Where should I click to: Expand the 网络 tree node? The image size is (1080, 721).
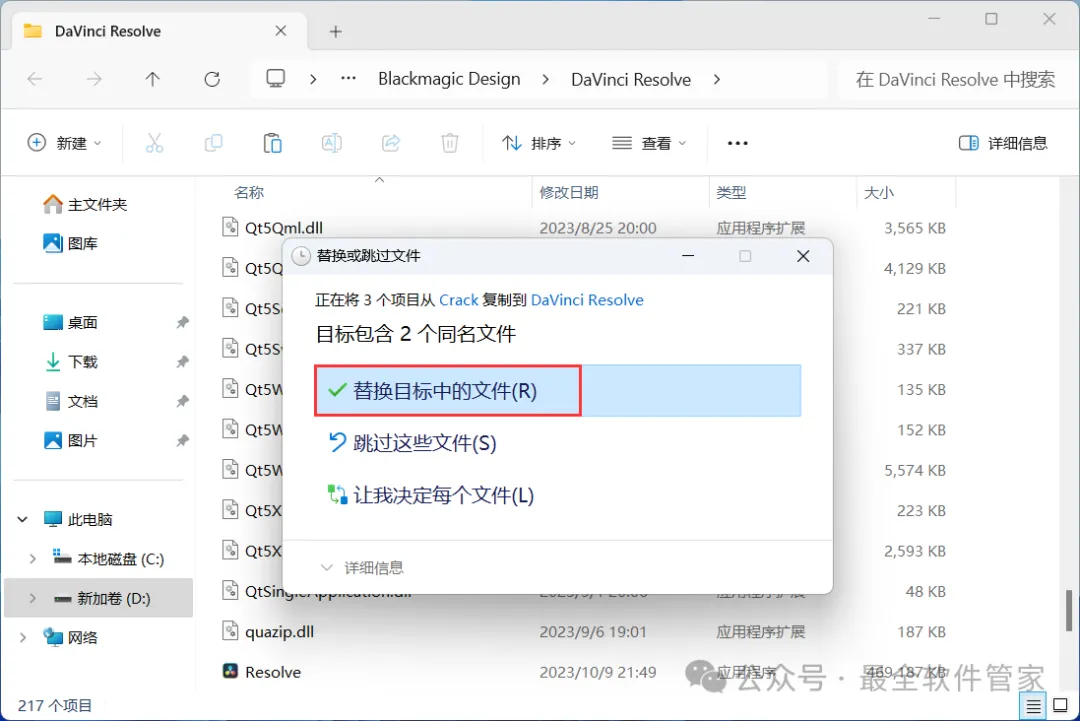pos(23,638)
